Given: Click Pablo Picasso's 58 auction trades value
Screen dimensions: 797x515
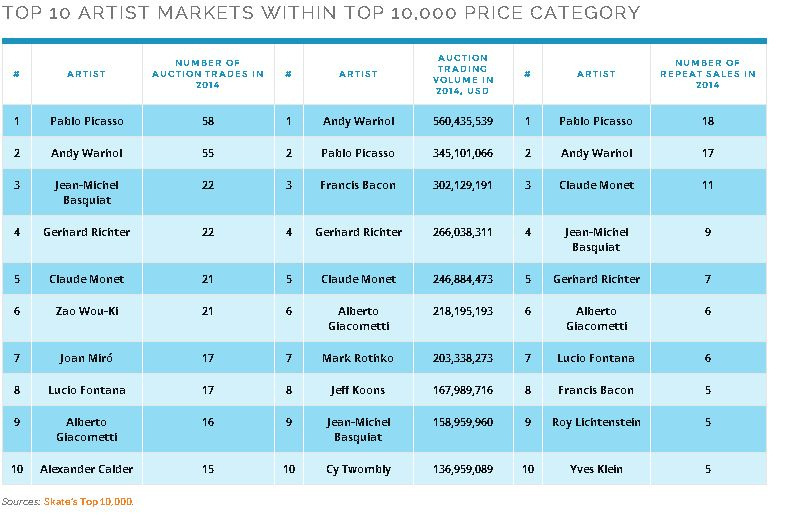Looking at the screenshot, I should coord(207,121).
